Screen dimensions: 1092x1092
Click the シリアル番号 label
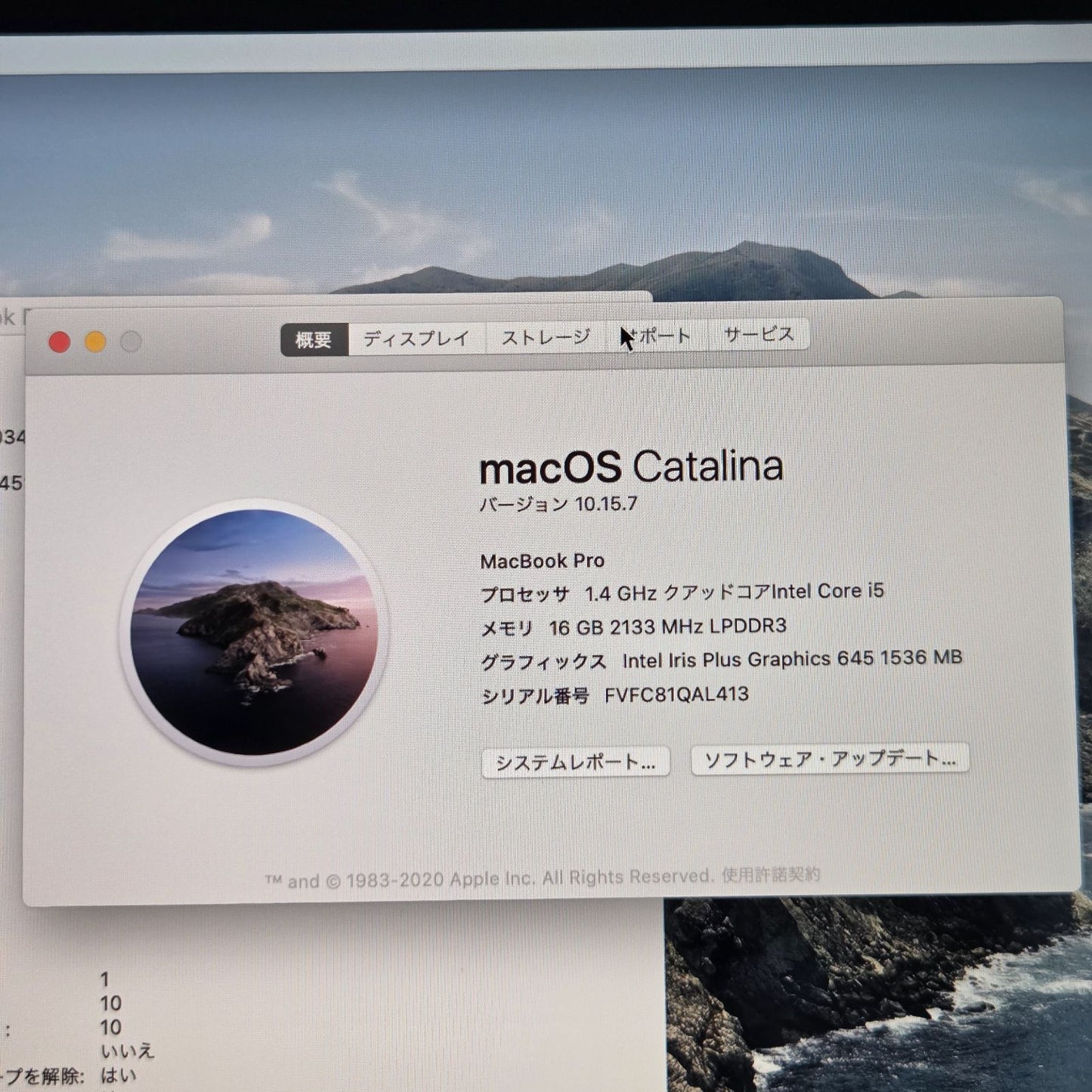[535, 696]
